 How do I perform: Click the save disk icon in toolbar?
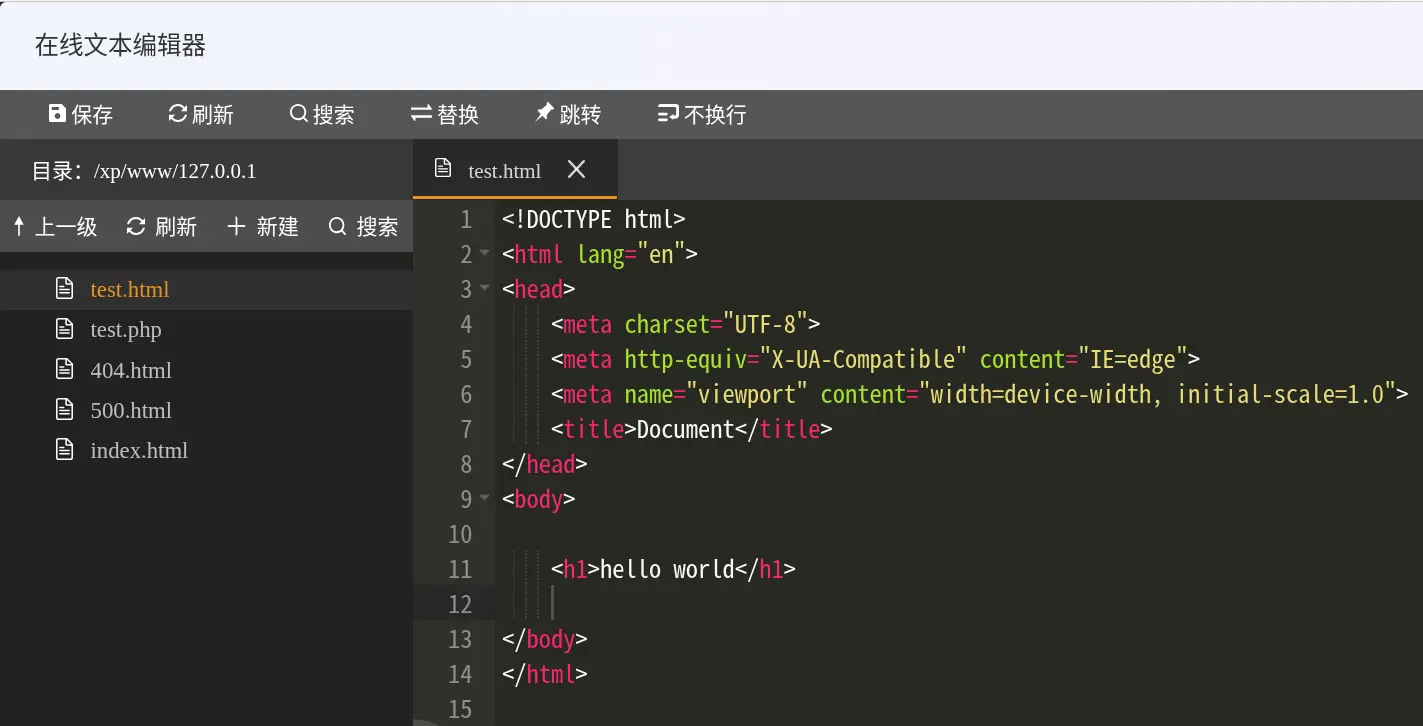pos(57,114)
